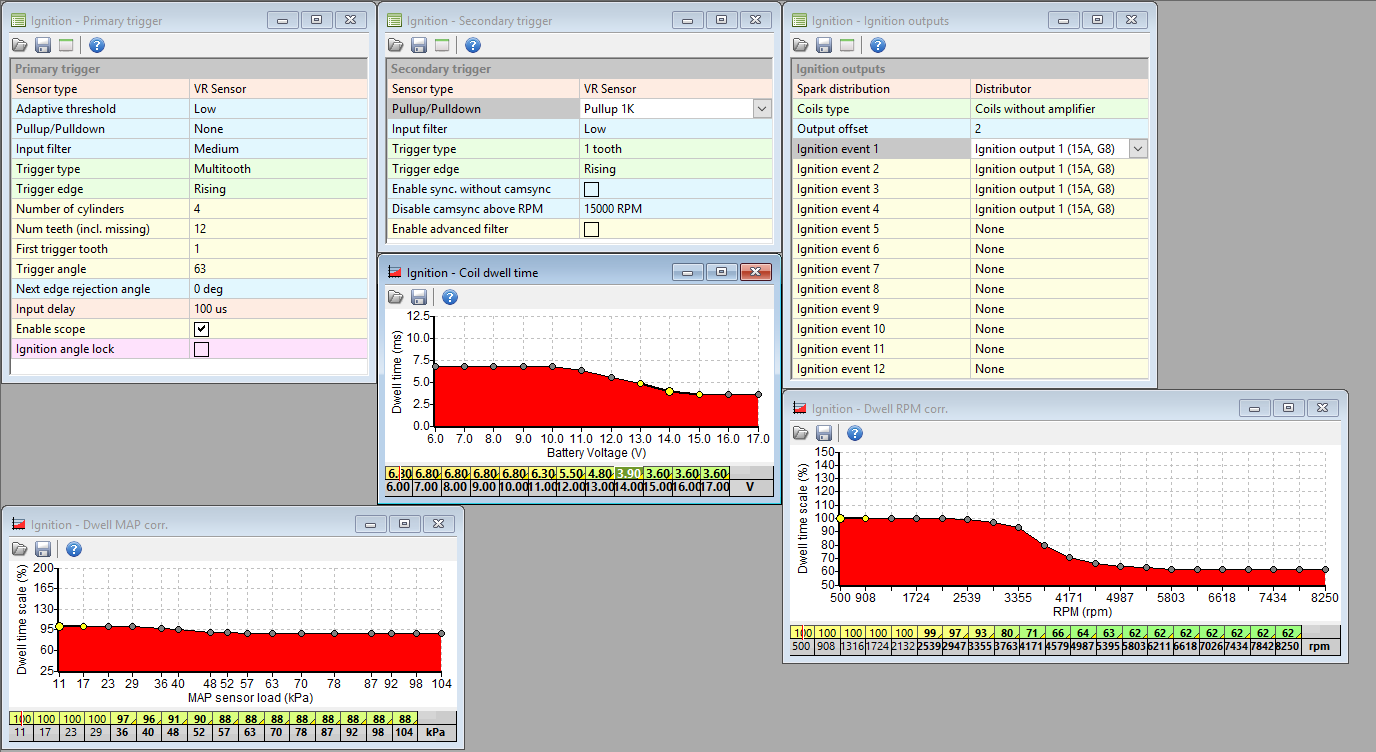Open file icon in Dwell RPM corr. window
The width and height of the screenshot is (1376, 752).
800,433
